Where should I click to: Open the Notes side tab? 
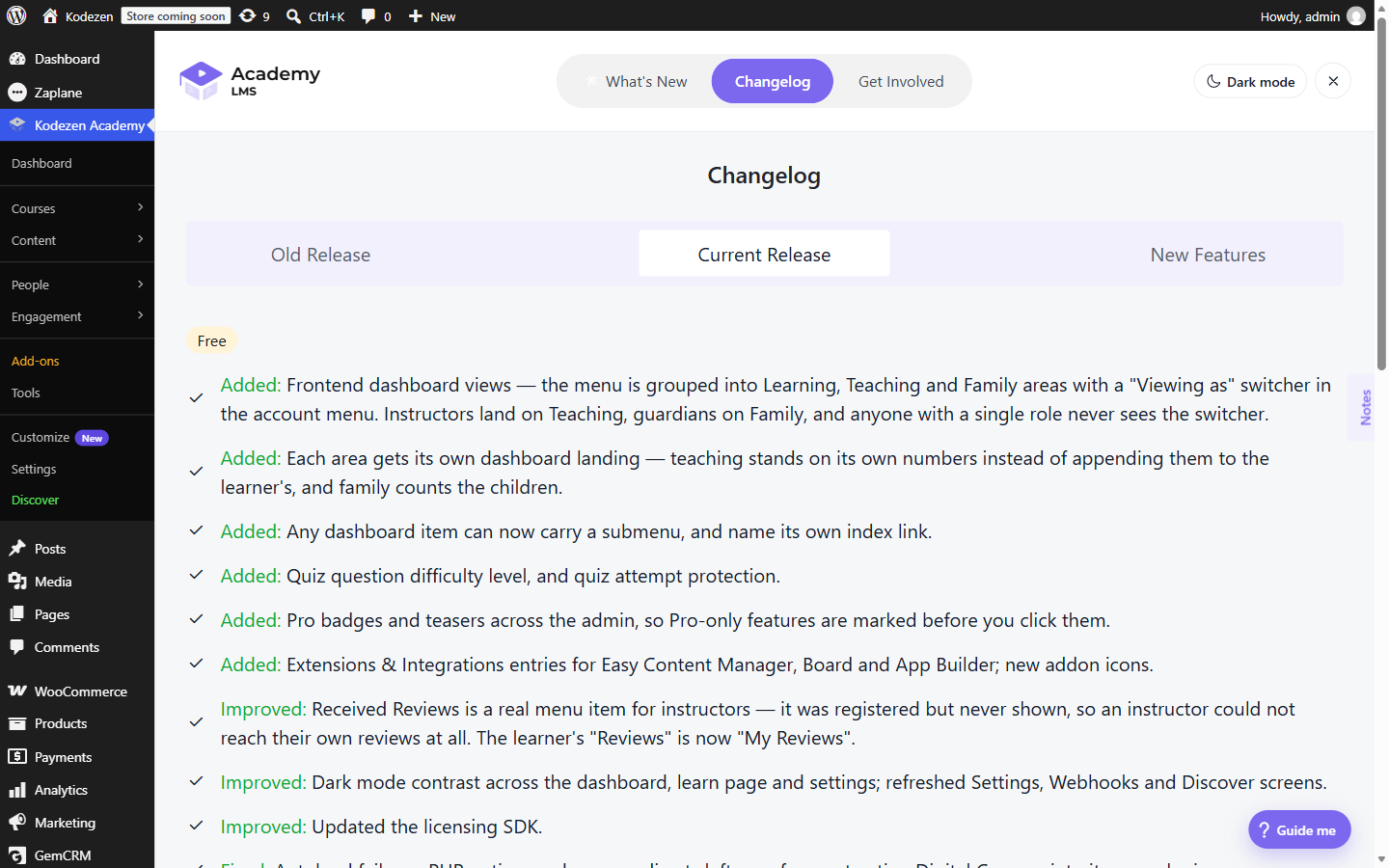coord(1364,408)
